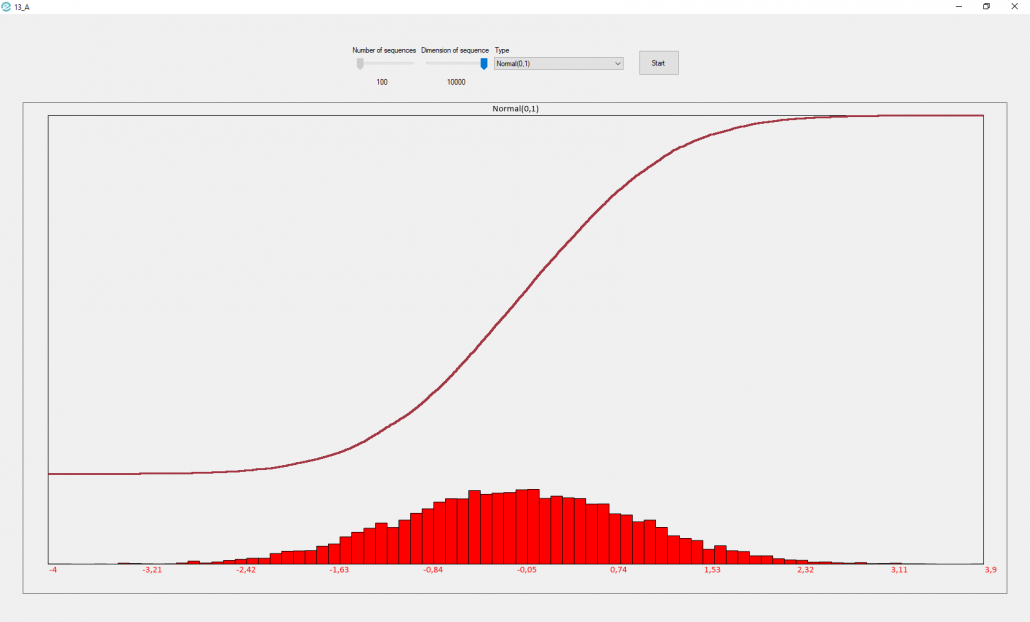Click the 13_A application icon in title bar

coord(7,6)
